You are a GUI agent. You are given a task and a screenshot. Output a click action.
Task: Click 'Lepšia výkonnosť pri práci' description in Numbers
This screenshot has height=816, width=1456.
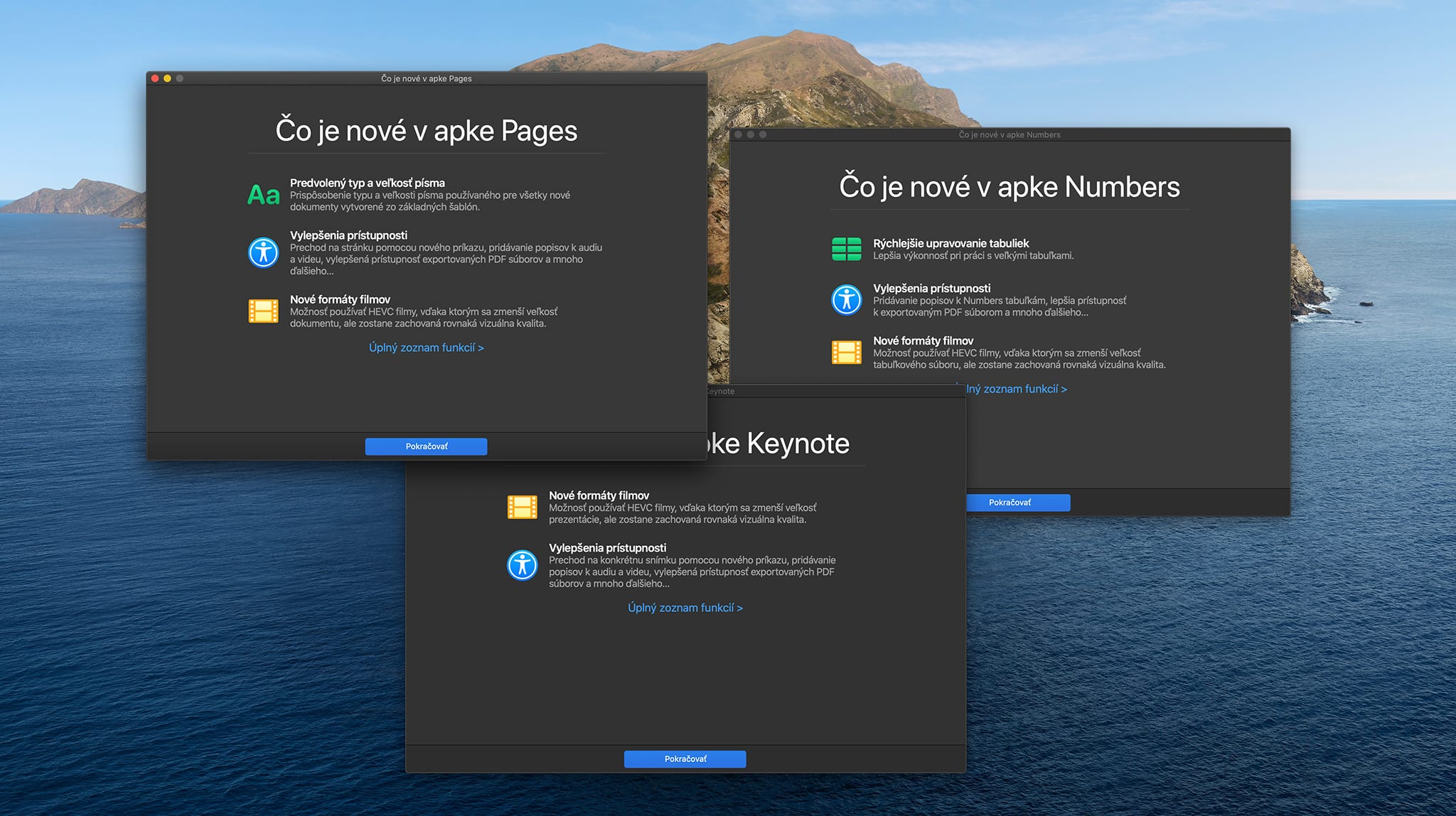[973, 256]
